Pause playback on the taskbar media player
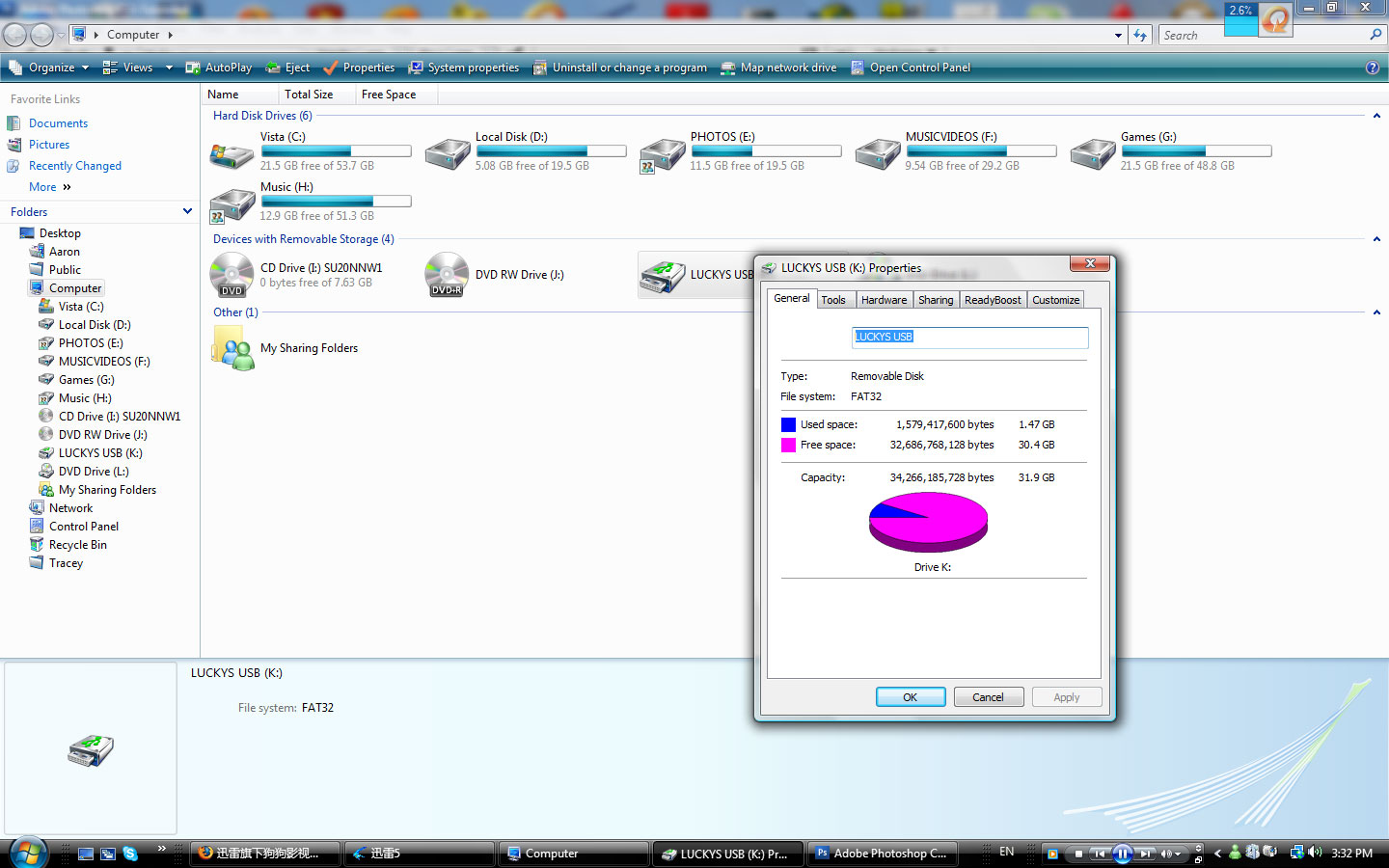Image resolution: width=1389 pixels, height=868 pixels. click(x=1122, y=854)
